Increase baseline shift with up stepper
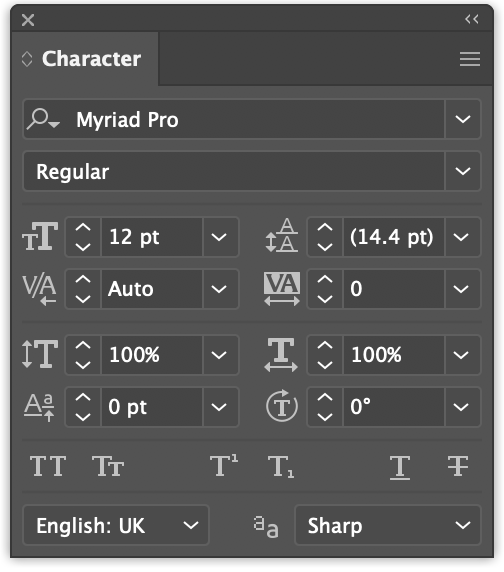This screenshot has width=504, height=572. point(83,398)
